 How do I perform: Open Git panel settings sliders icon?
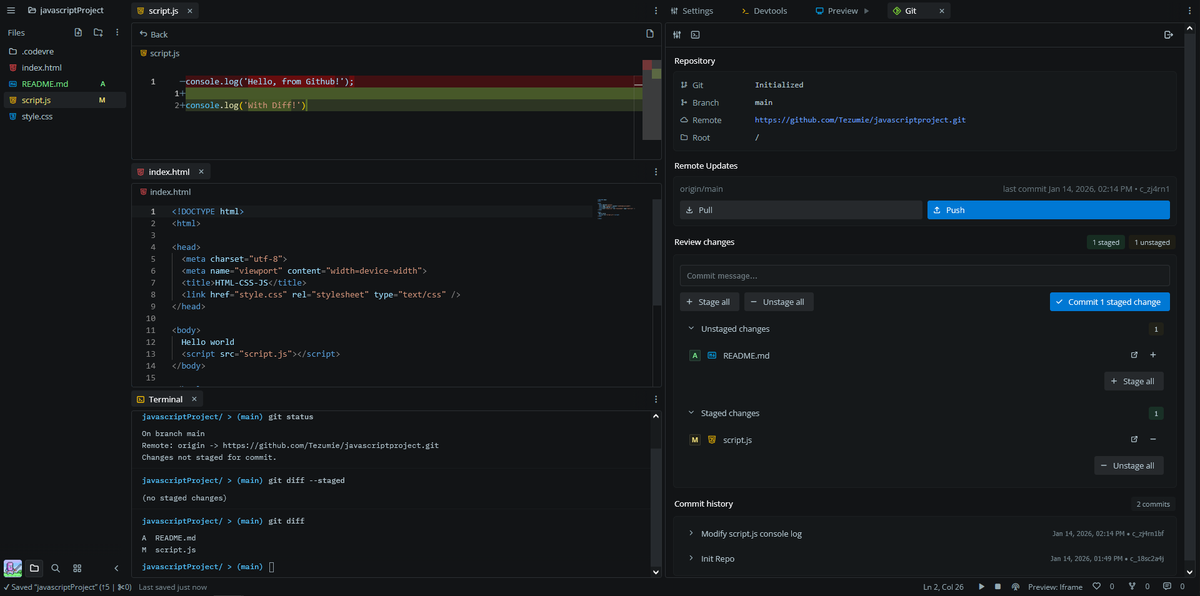point(678,34)
